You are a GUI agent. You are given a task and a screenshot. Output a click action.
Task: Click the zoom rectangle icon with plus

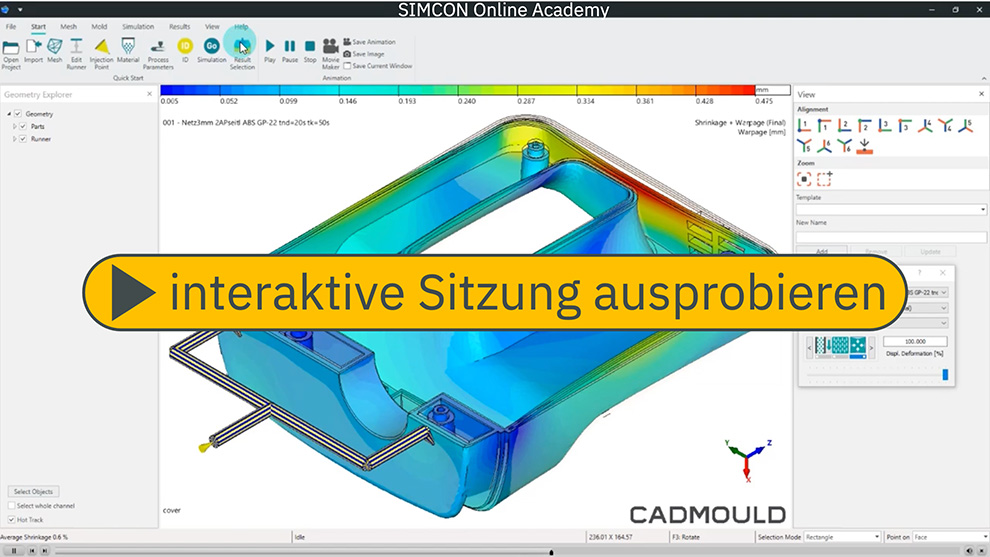(x=825, y=179)
